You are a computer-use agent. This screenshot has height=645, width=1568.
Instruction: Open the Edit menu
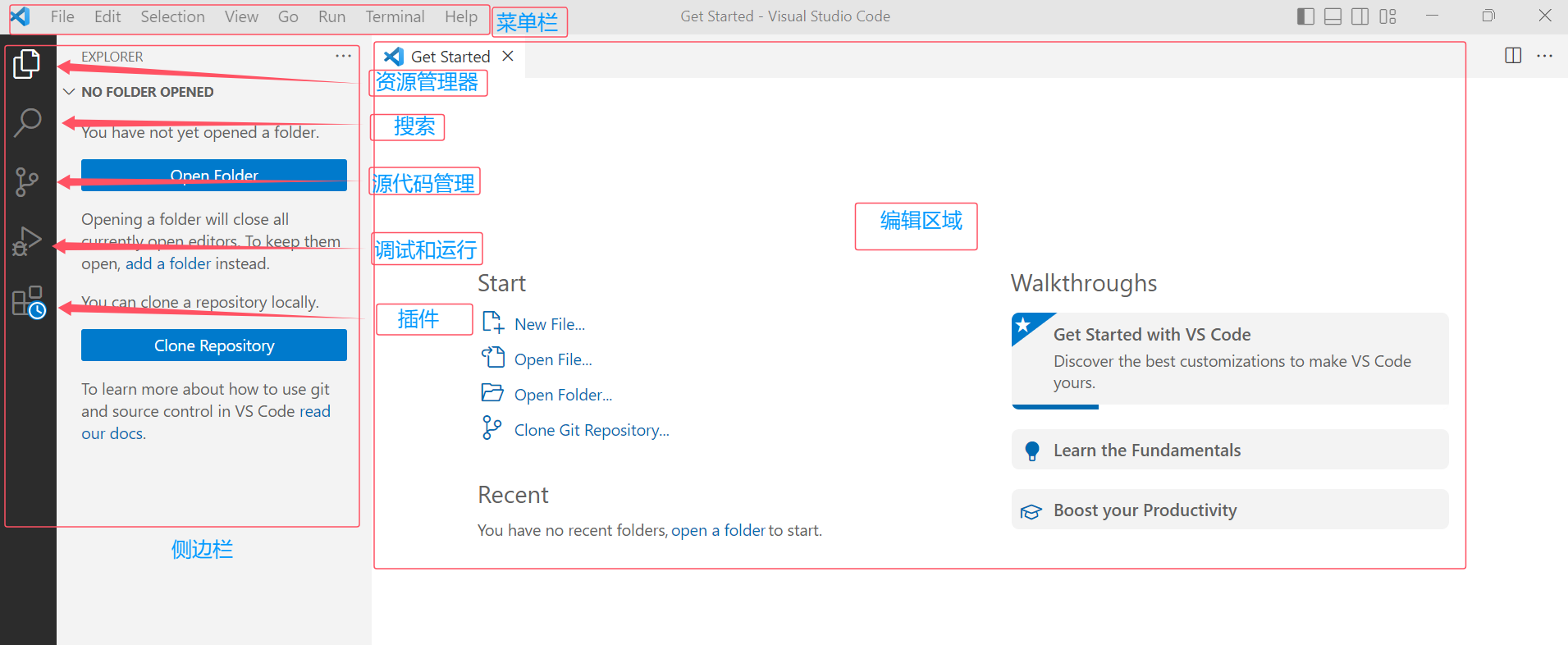pos(107,16)
